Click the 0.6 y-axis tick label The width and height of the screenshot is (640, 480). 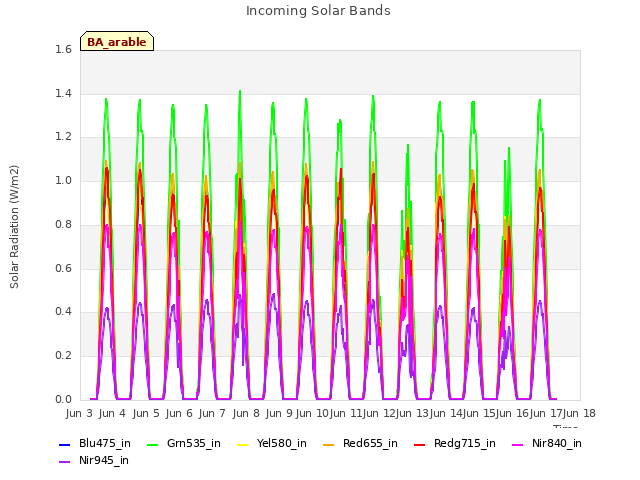63,268
